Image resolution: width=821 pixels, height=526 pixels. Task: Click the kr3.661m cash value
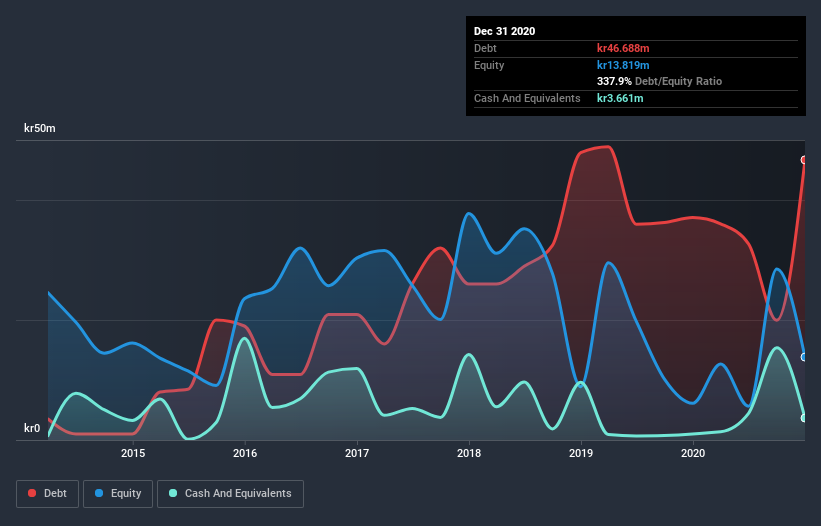point(620,98)
